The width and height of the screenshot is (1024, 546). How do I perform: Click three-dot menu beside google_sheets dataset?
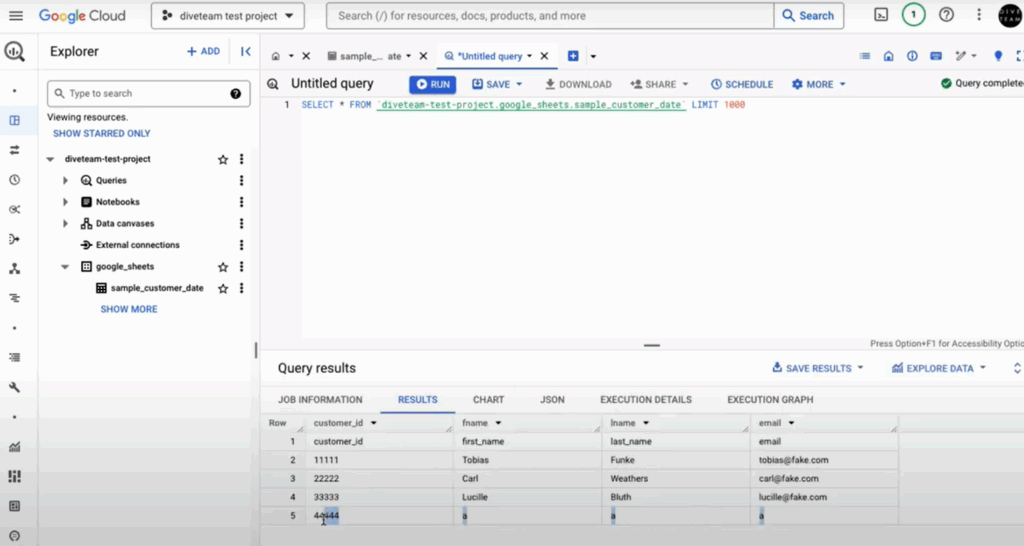[241, 267]
